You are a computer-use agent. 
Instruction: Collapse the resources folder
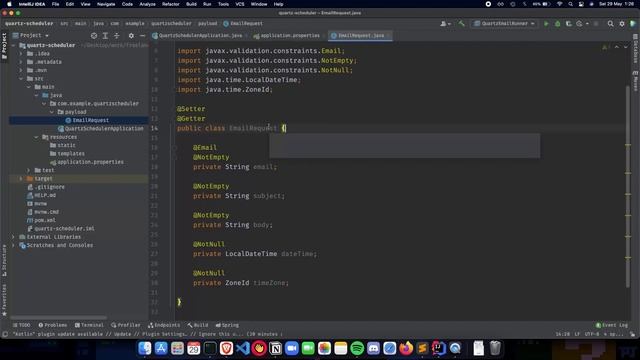point(36,137)
